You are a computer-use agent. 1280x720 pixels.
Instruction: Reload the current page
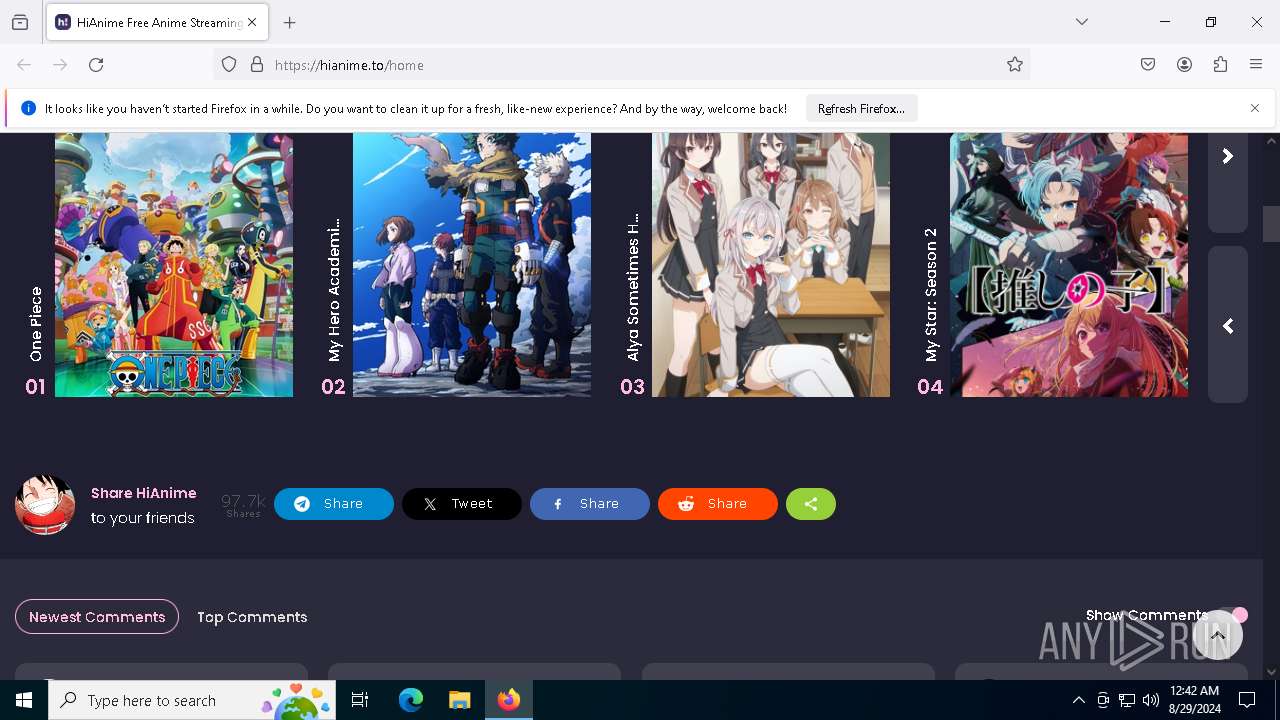[96, 65]
